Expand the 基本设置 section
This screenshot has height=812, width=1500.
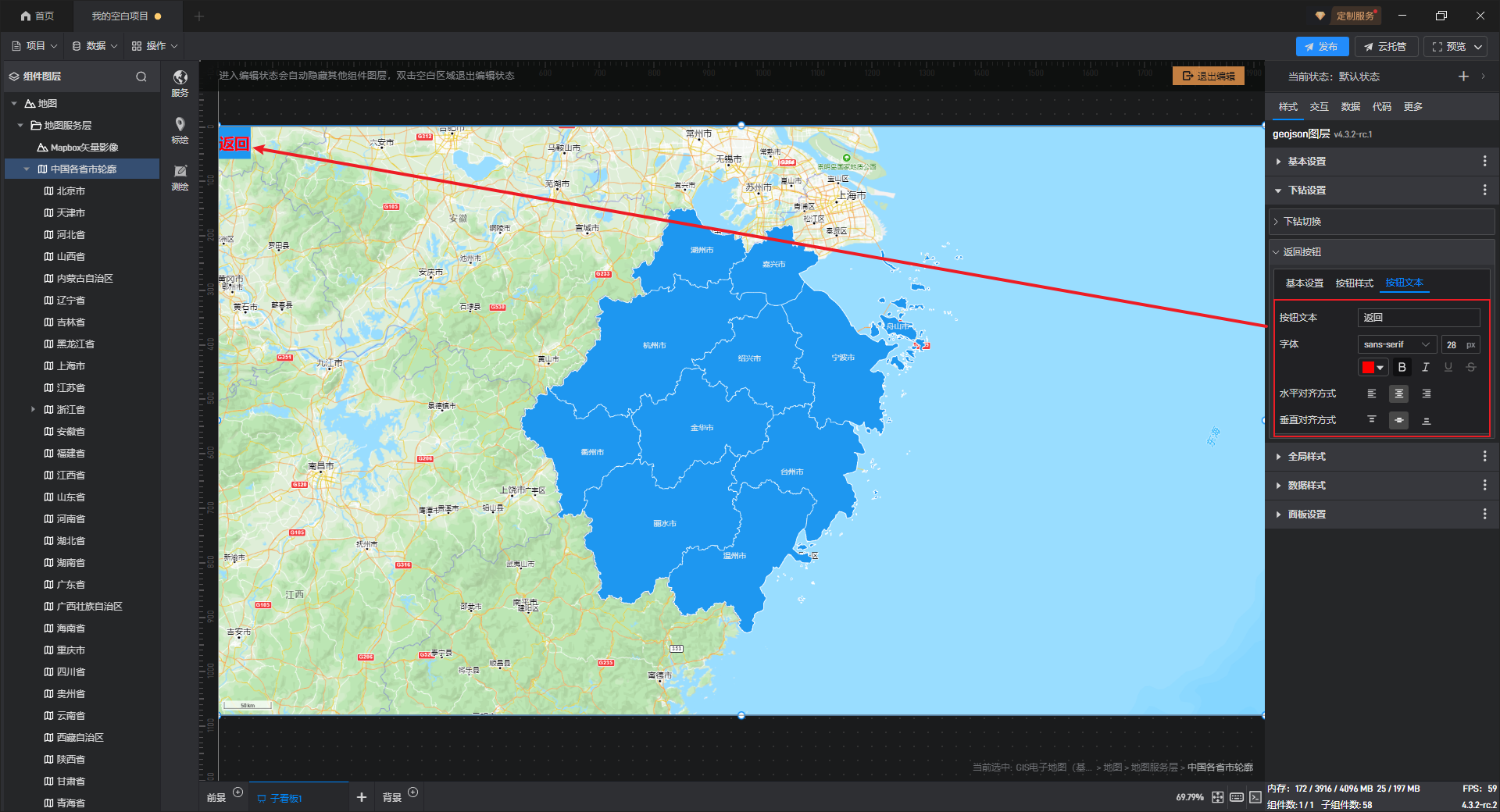click(x=1278, y=162)
